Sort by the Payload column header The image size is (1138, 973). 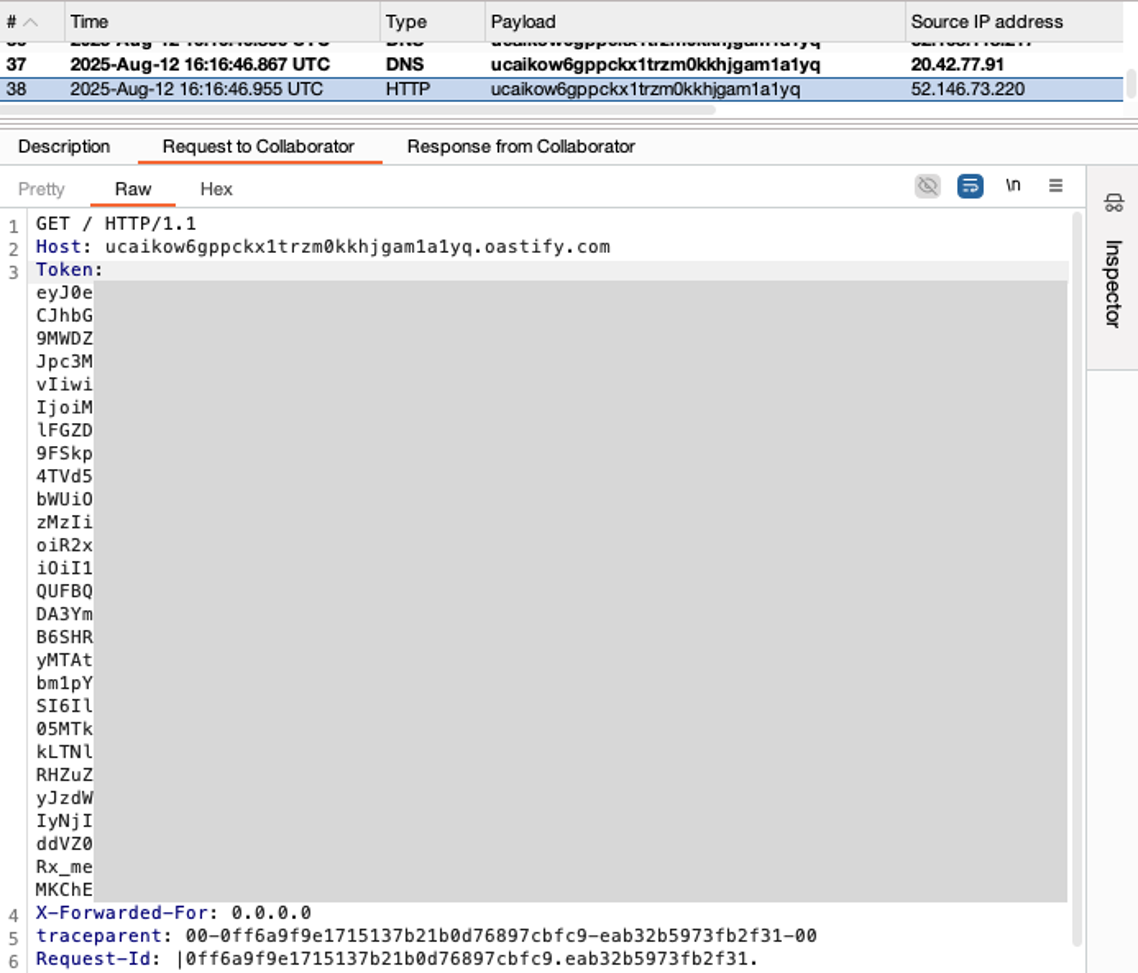point(520,21)
